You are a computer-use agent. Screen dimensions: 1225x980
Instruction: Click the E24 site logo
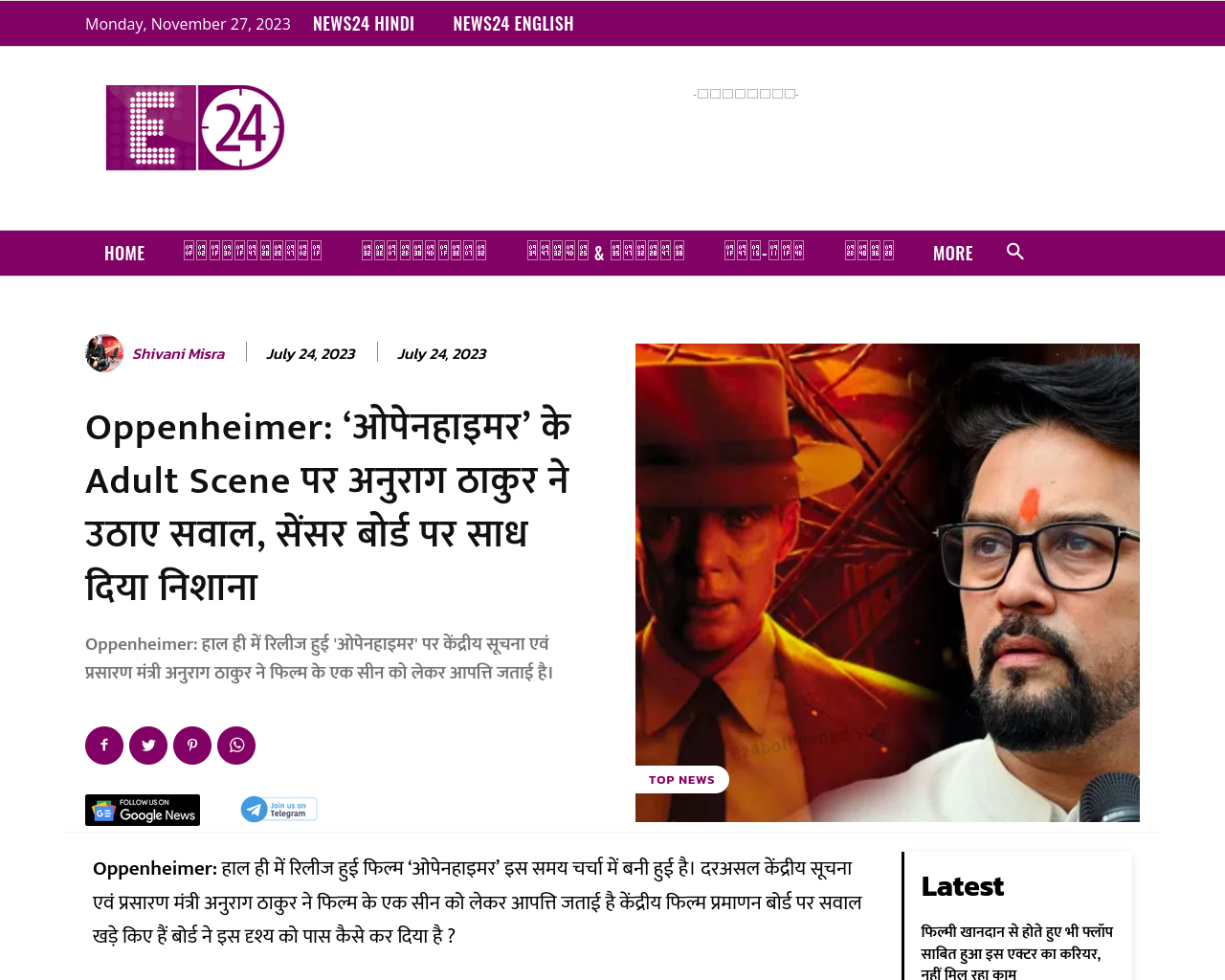[x=195, y=127]
